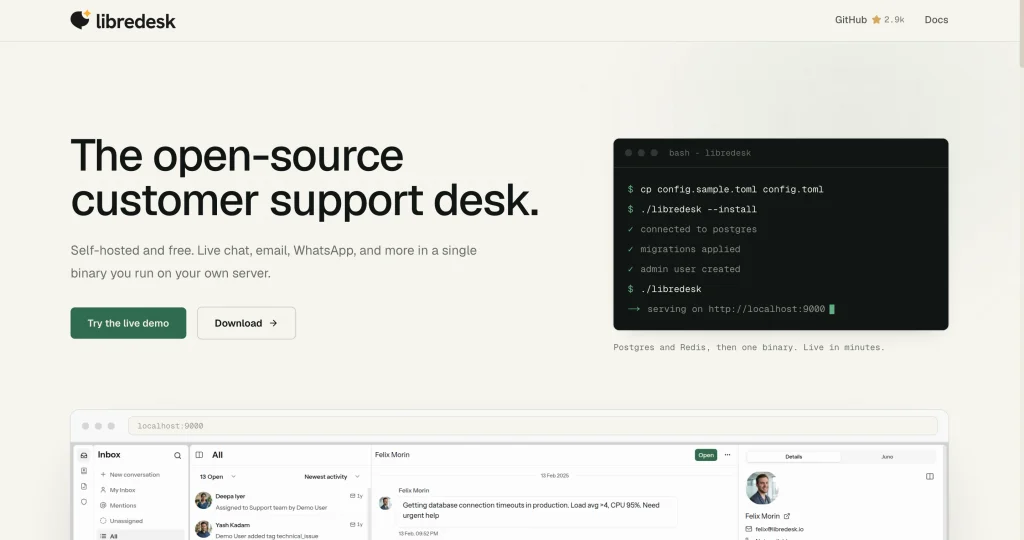Image resolution: width=1024 pixels, height=540 pixels.
Task: Click serving on http://localhost:9000 terminal line
Action: click(736, 309)
